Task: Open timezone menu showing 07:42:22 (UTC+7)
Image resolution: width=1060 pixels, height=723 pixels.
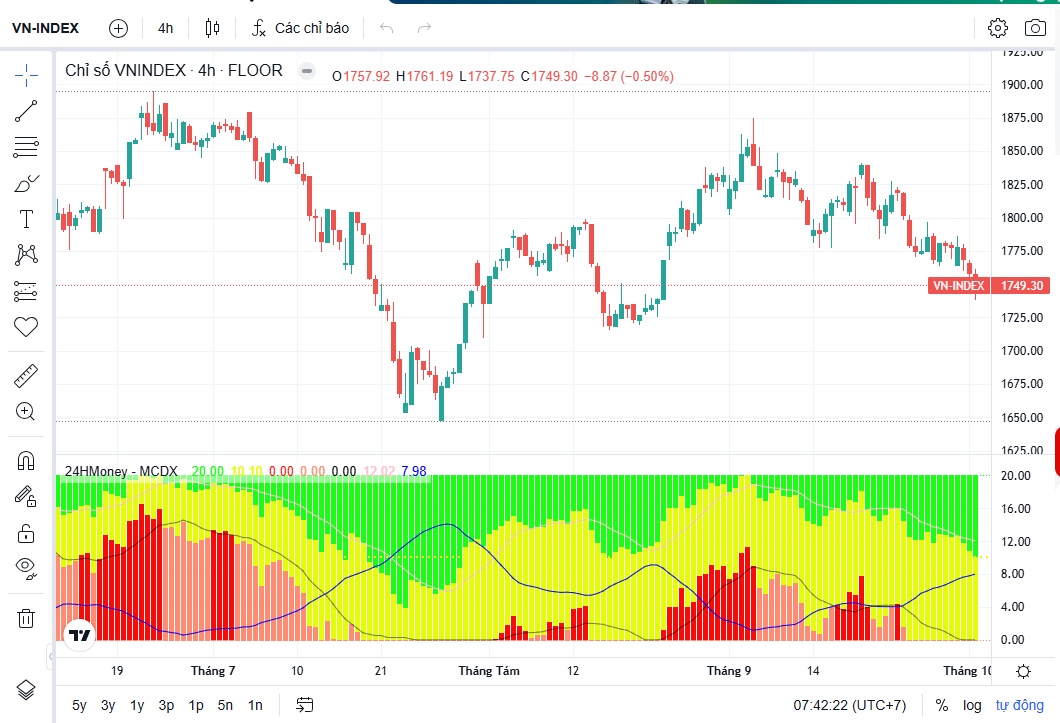Action: click(850, 705)
